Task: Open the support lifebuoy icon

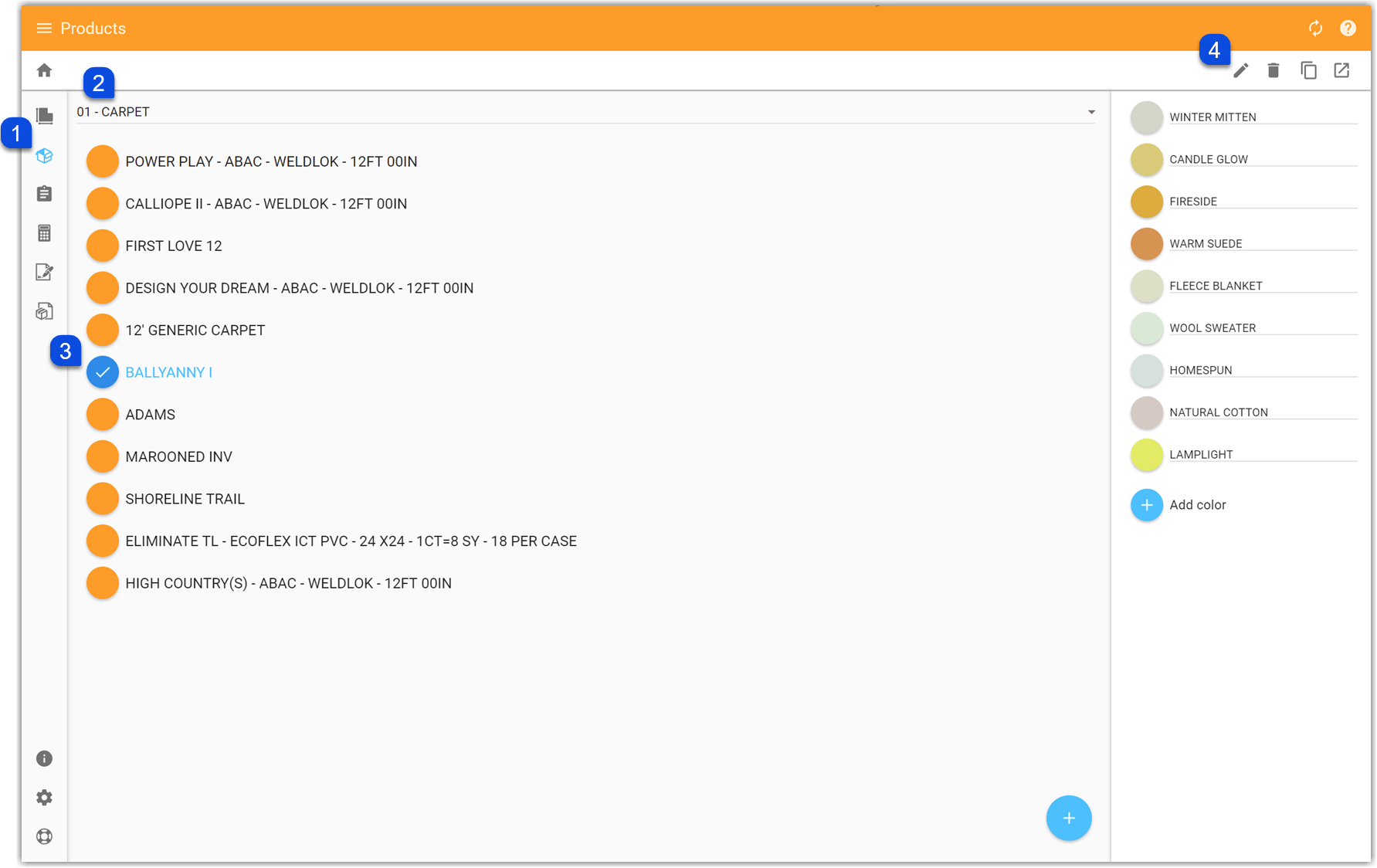Action: [x=45, y=836]
